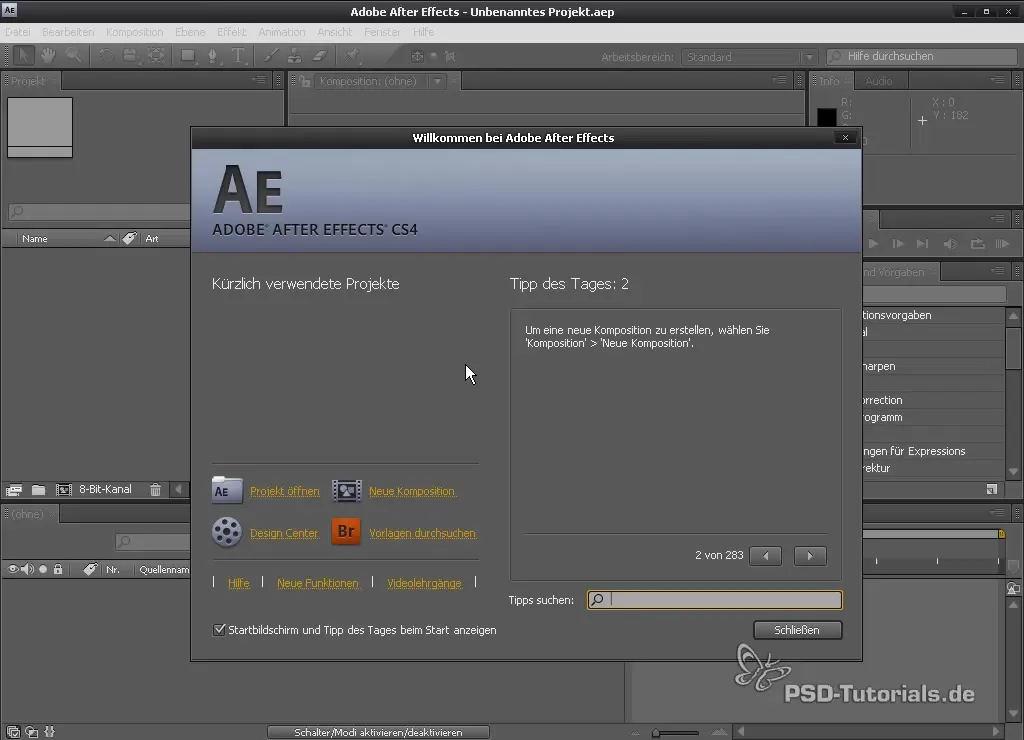Select the Eraser tool

[x=319, y=56]
